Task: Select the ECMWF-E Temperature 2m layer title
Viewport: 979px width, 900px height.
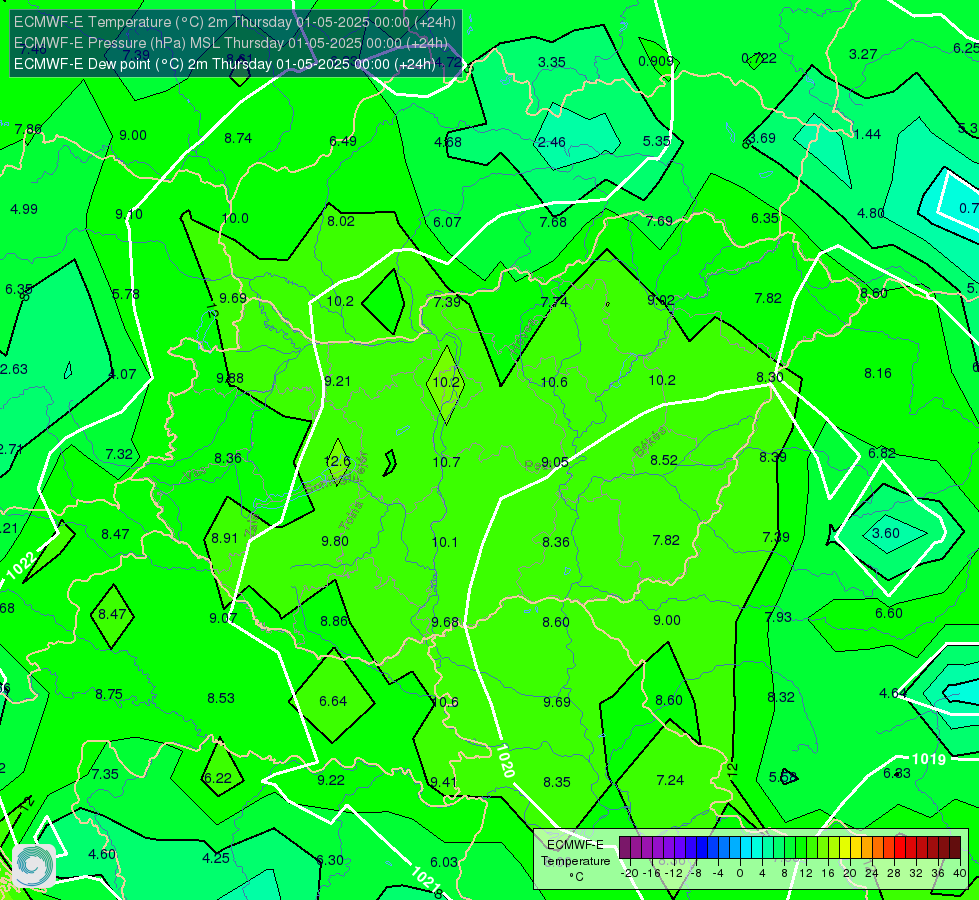Action: point(235,22)
